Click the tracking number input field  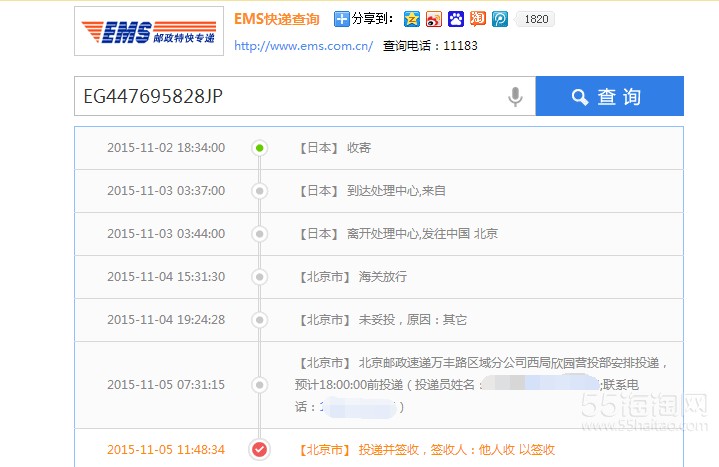305,96
